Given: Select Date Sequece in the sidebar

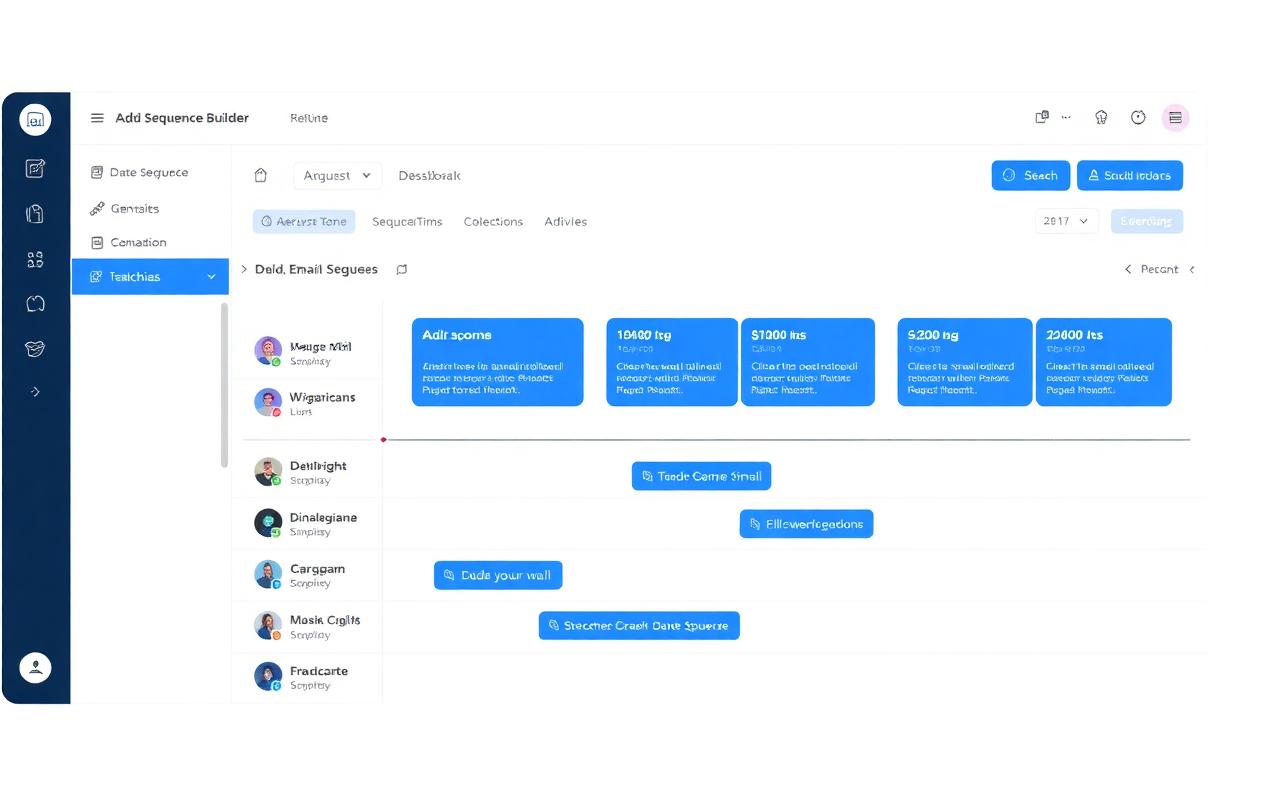Looking at the screenshot, I should pyautogui.click(x=150, y=172).
